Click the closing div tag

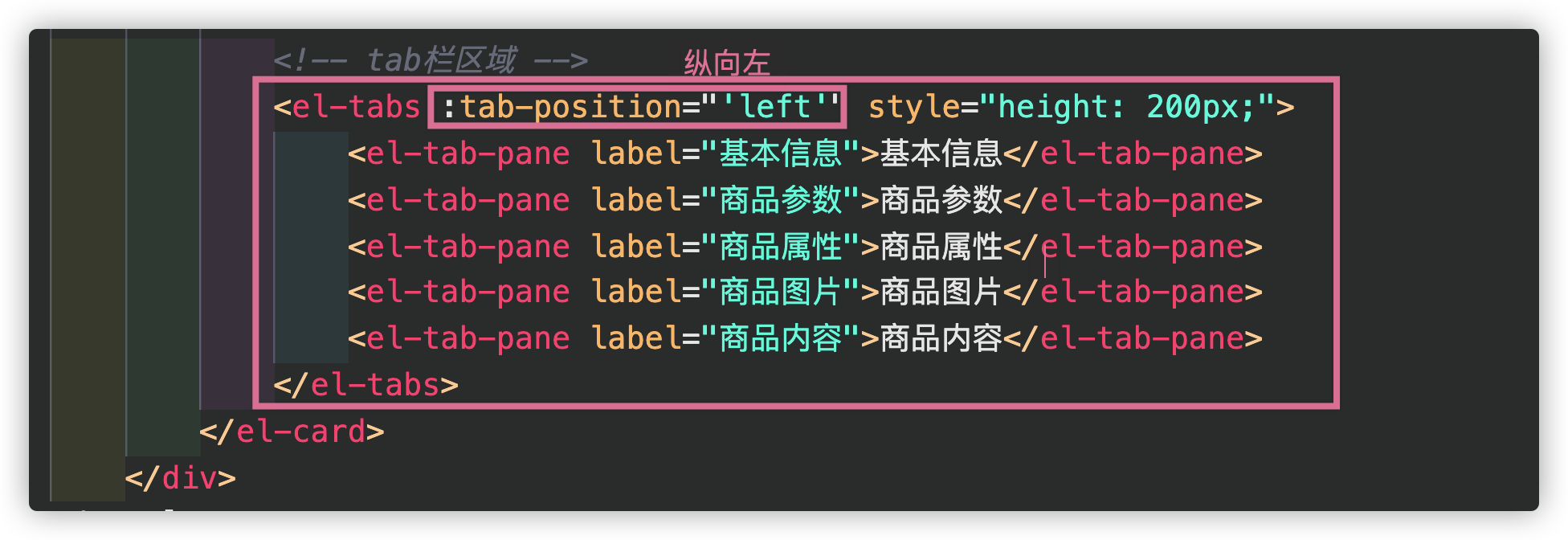pyautogui.click(x=181, y=478)
